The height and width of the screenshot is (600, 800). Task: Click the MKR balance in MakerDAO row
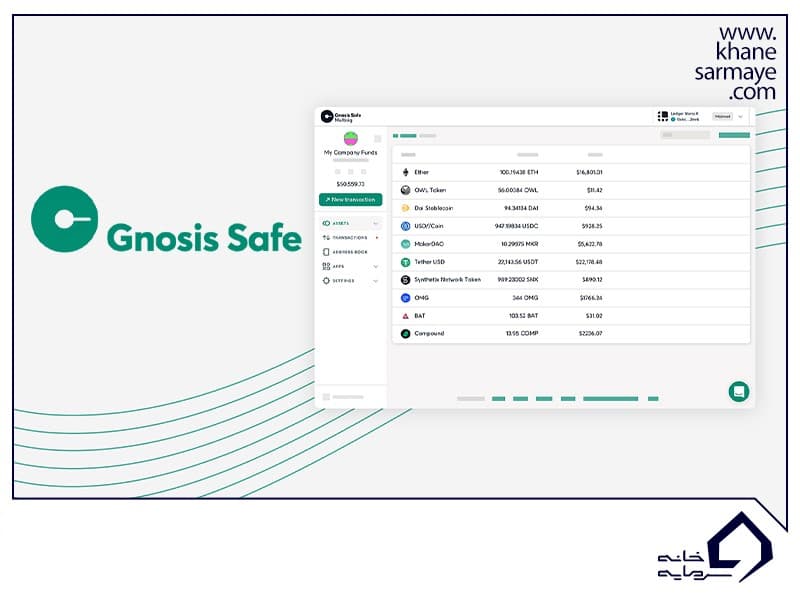pos(519,244)
